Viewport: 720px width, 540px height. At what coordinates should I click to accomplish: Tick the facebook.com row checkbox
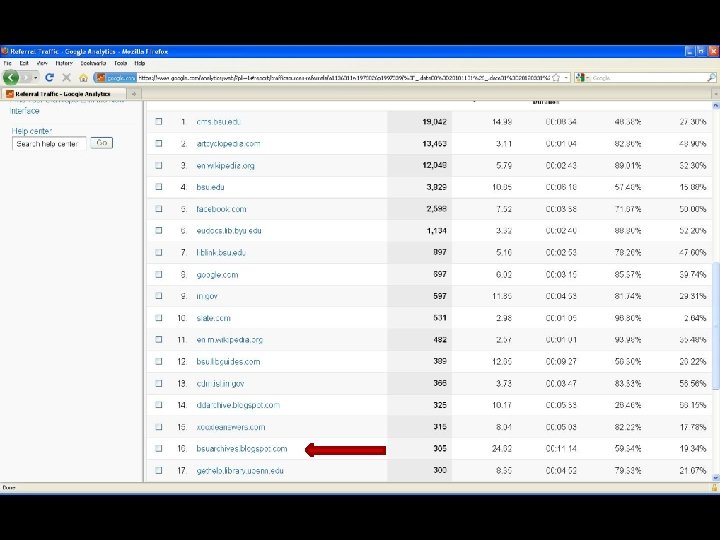pyautogui.click(x=159, y=209)
